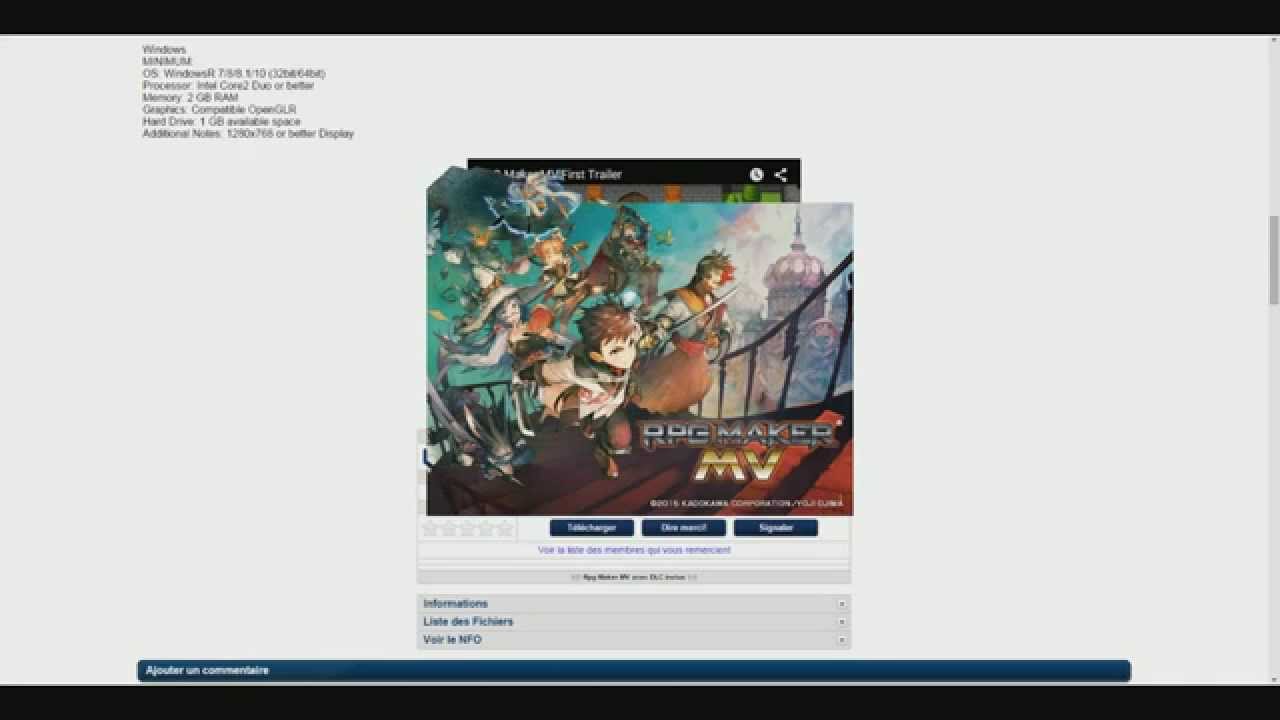Click the Ajouter un commentaire bar

(x=634, y=671)
